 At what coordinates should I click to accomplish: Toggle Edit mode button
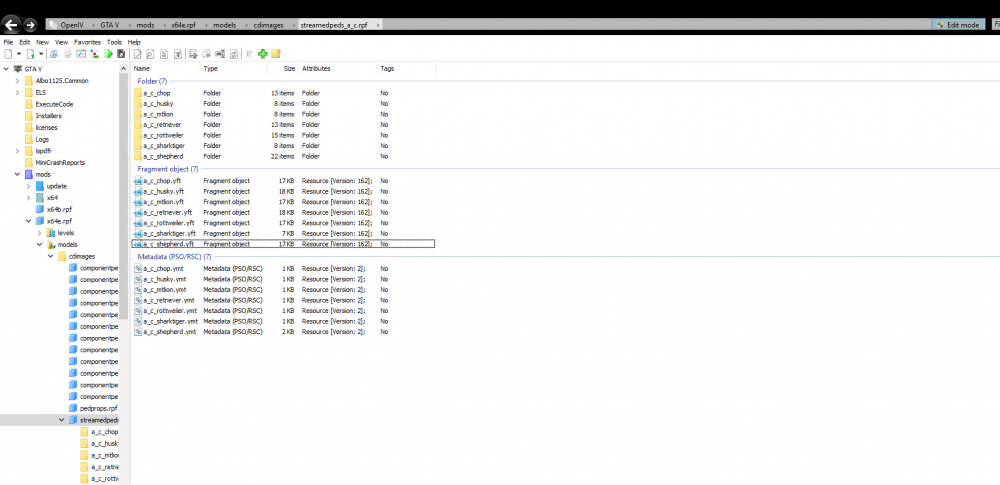pos(957,25)
